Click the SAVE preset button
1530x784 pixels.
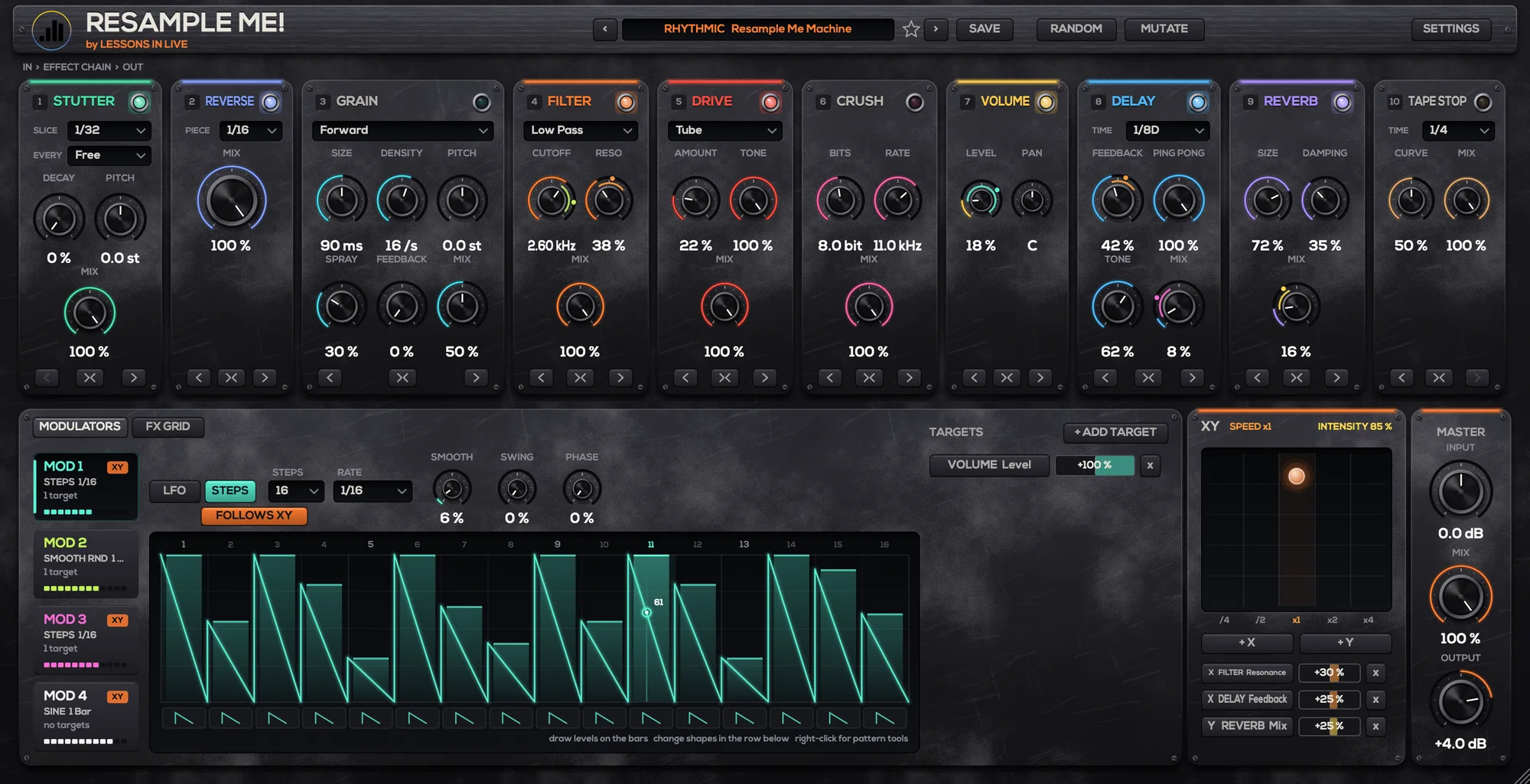coord(985,29)
